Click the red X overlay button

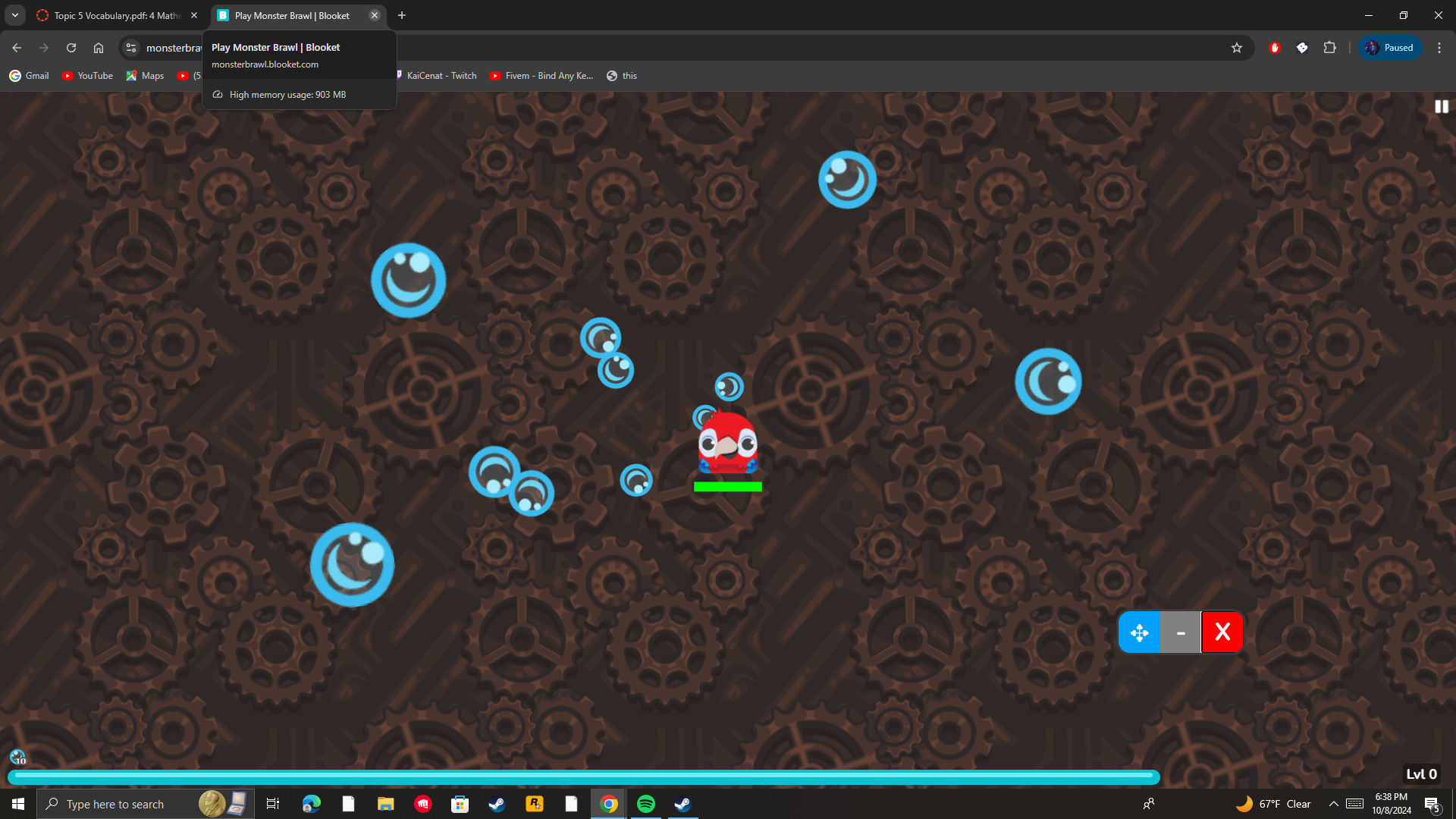(1222, 632)
